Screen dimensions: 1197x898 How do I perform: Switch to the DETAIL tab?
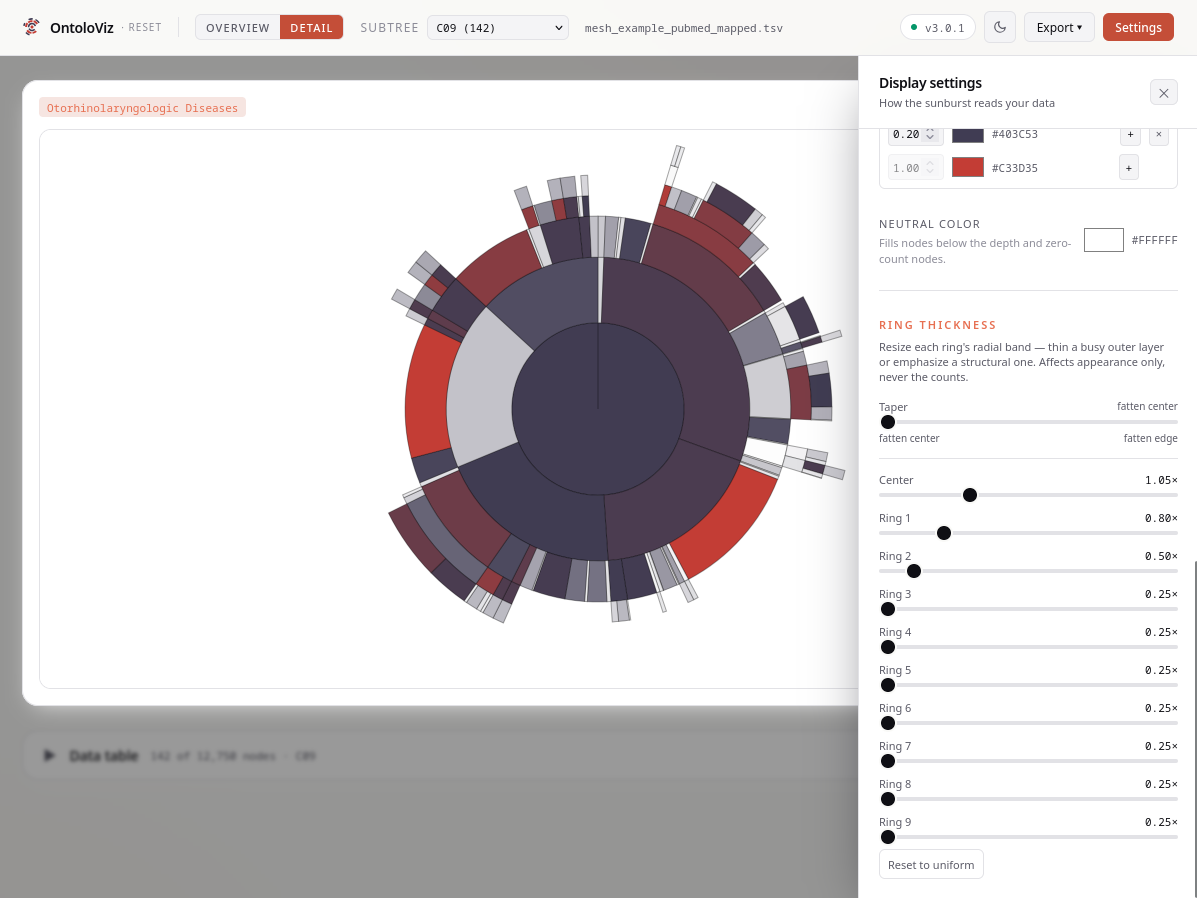coord(311,27)
